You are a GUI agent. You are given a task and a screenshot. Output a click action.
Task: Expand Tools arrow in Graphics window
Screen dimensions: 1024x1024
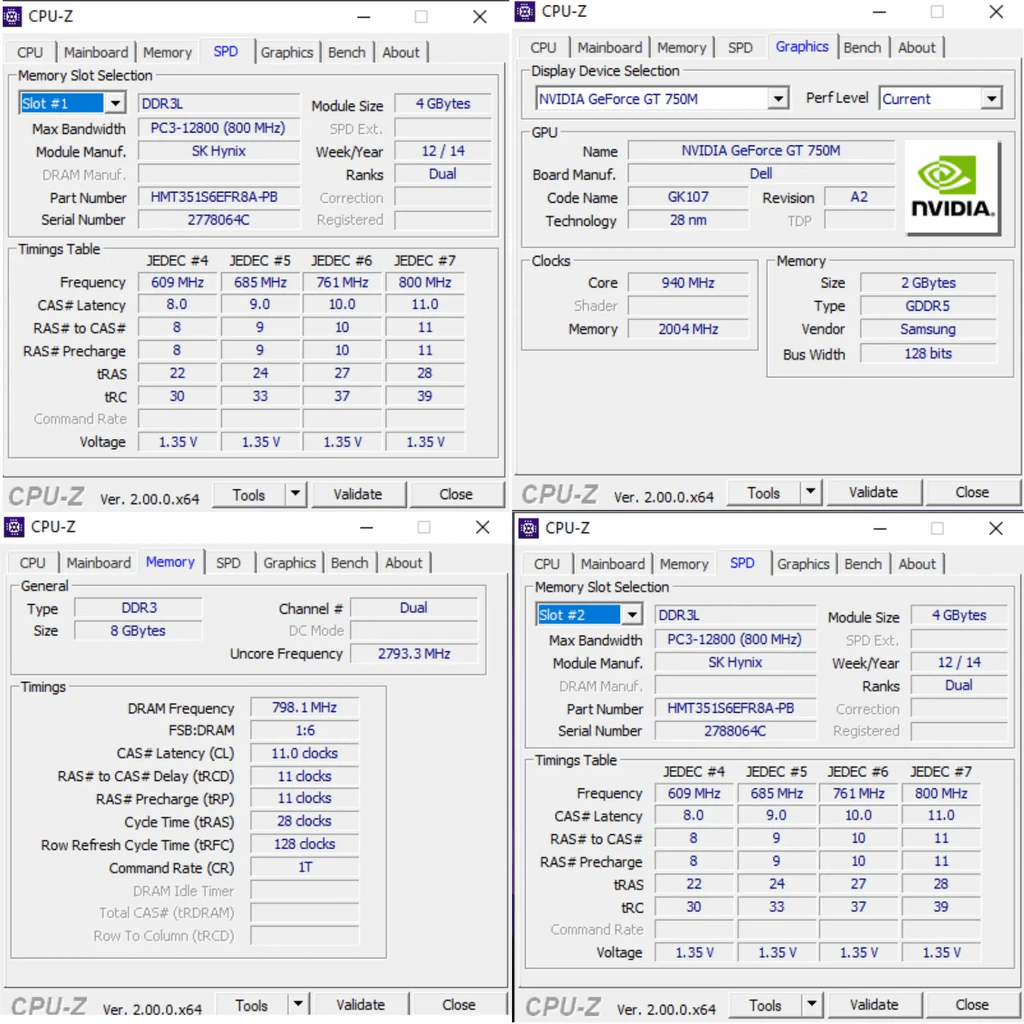point(810,491)
